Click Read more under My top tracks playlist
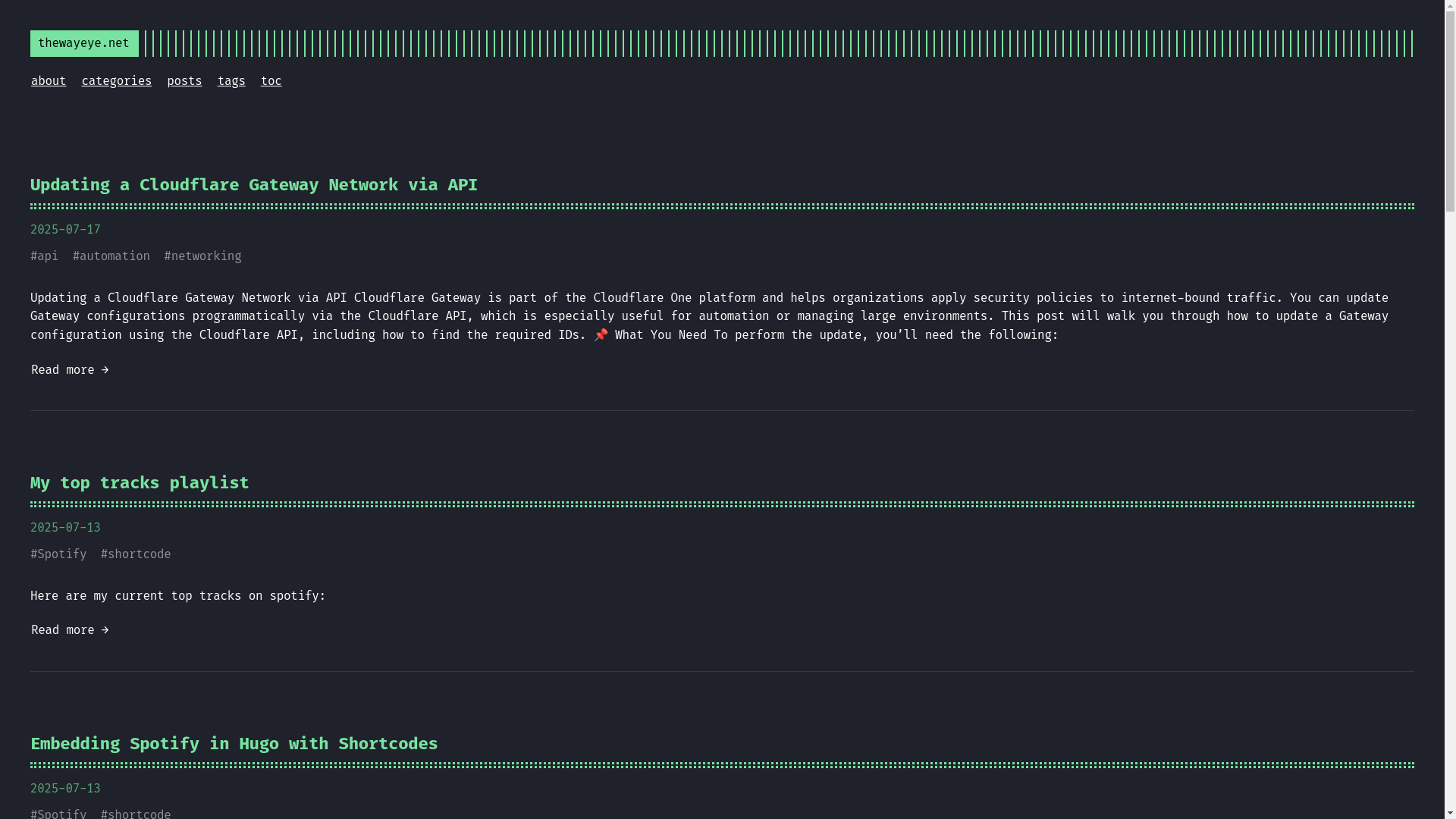The image size is (1456, 819). tap(70, 630)
